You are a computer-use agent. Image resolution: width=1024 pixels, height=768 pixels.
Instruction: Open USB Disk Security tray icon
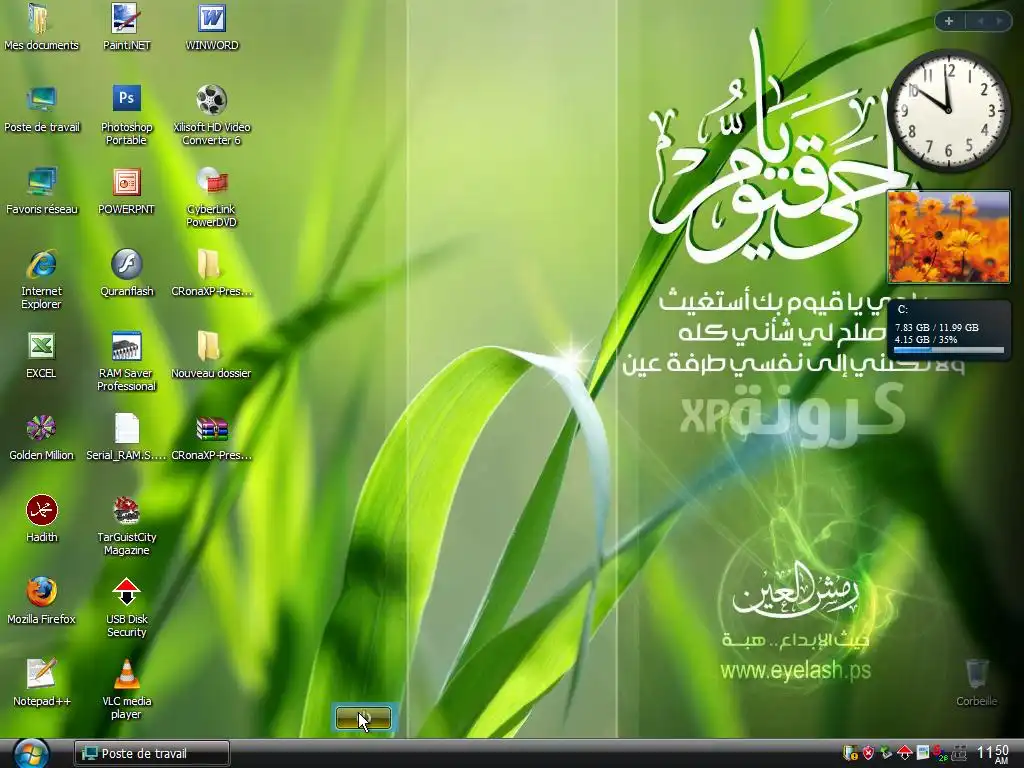[904, 753]
